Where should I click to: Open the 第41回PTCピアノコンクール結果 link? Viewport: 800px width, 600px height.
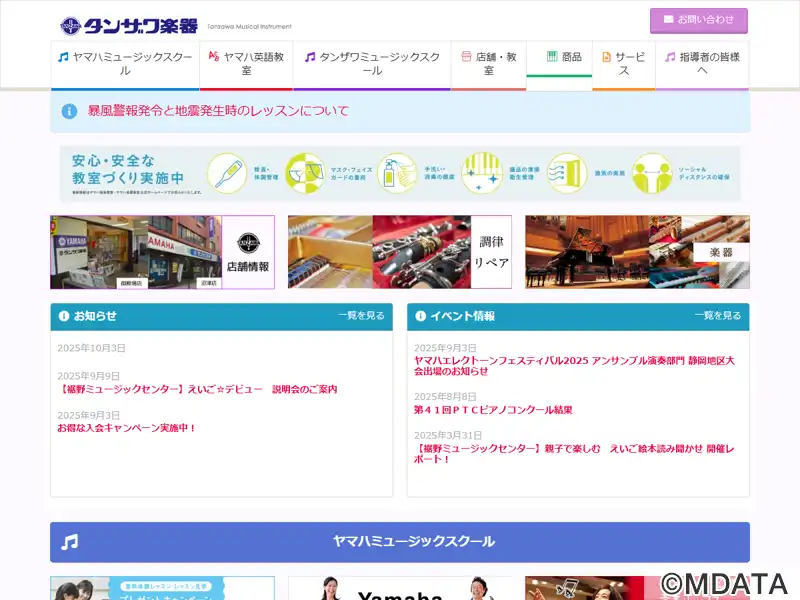(493, 410)
